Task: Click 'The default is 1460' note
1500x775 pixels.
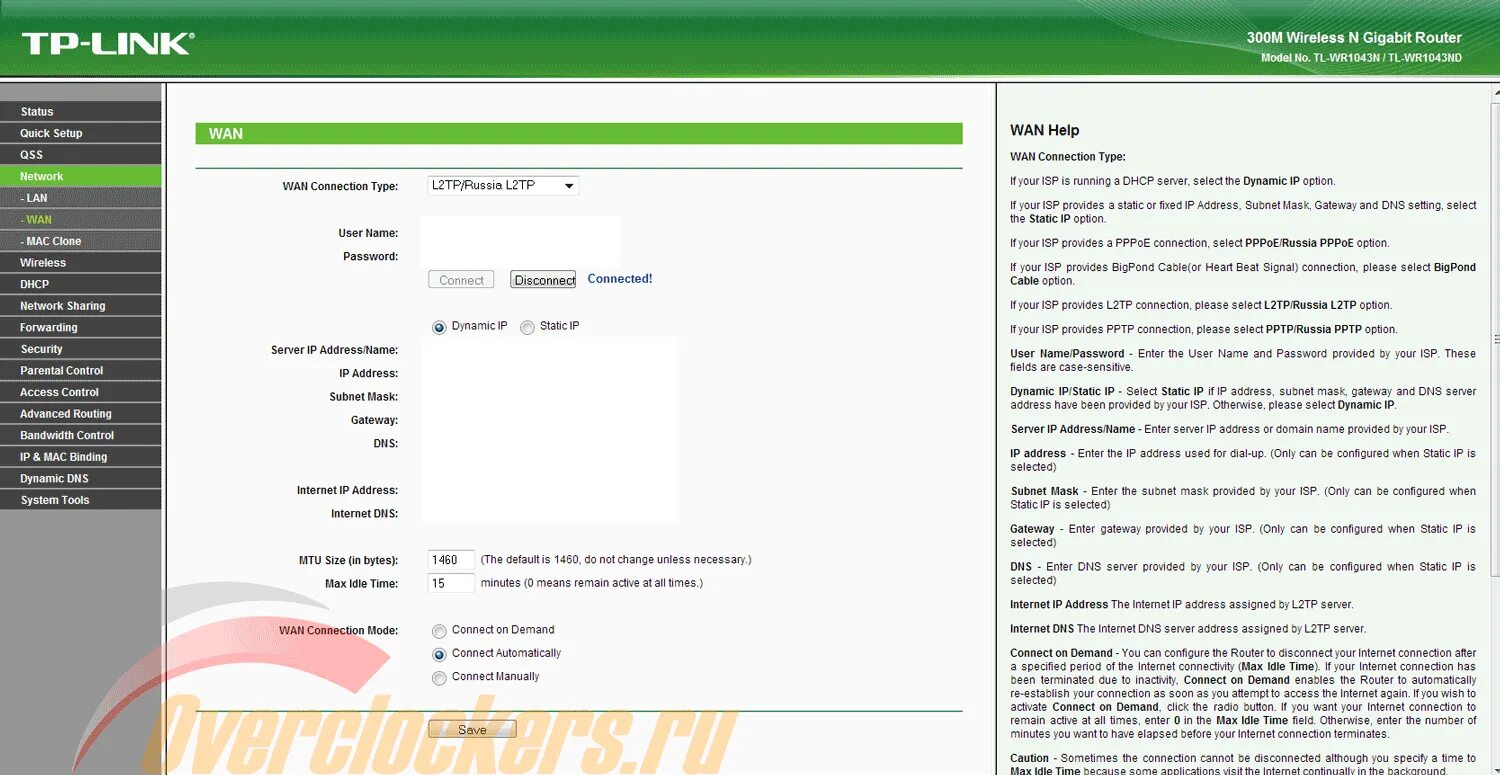Action: click(x=616, y=560)
